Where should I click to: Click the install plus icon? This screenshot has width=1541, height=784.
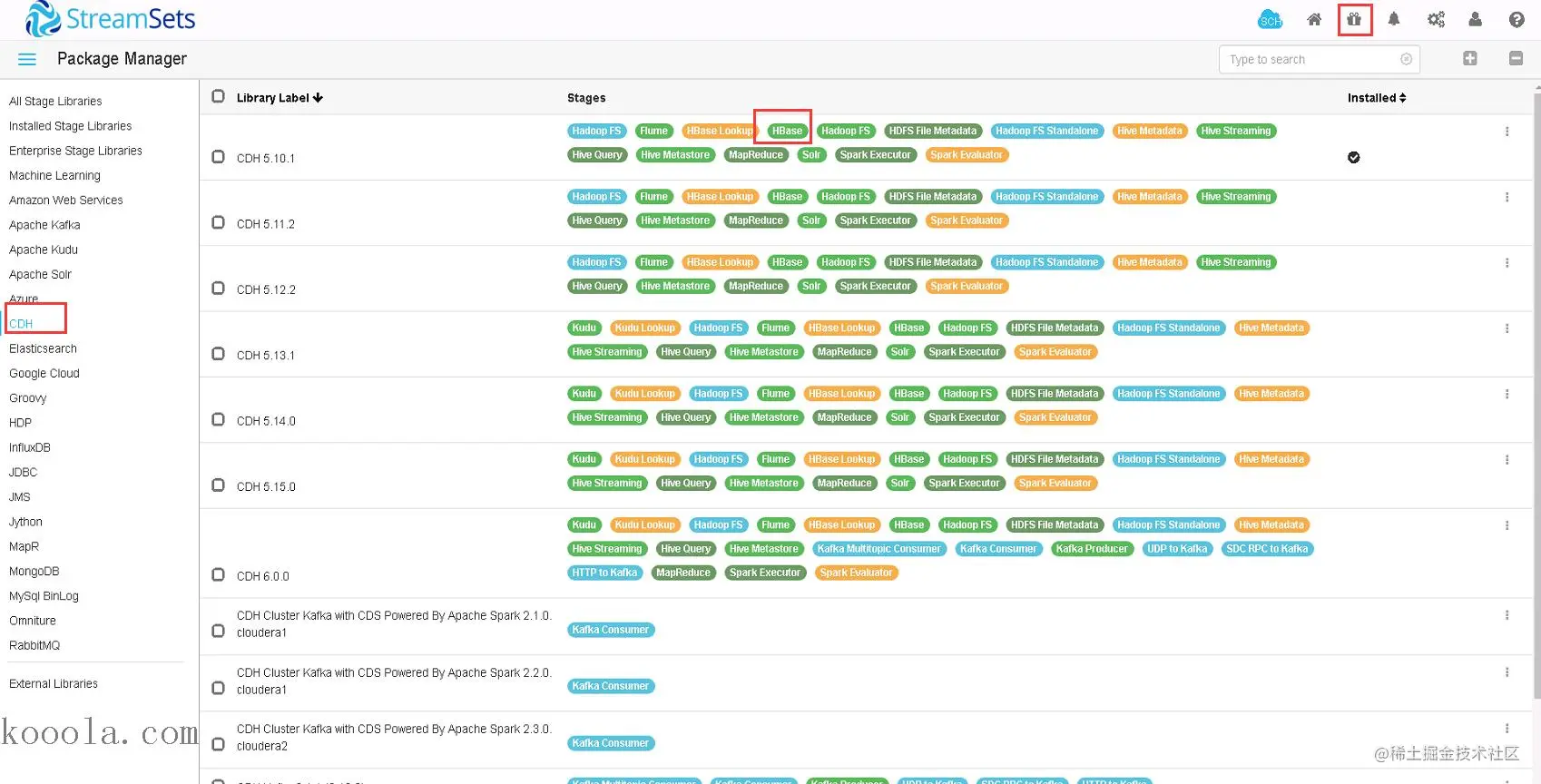coord(1470,58)
